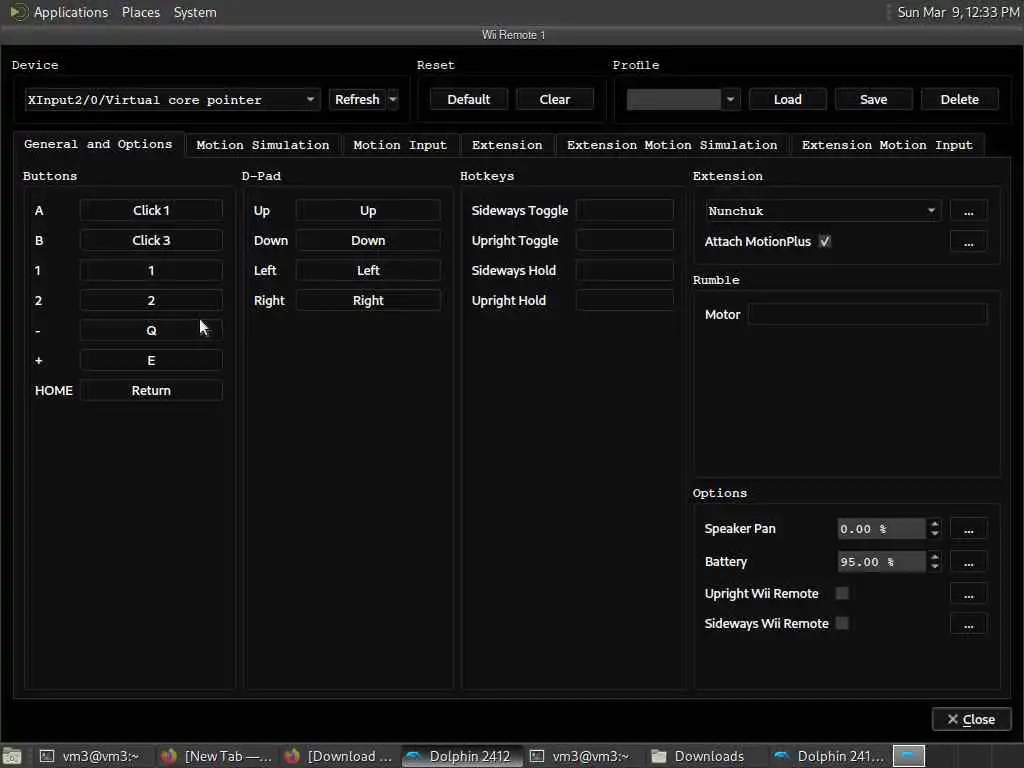This screenshot has height=768, width=1024.
Task: Open the Extension tab
Action: (x=507, y=145)
